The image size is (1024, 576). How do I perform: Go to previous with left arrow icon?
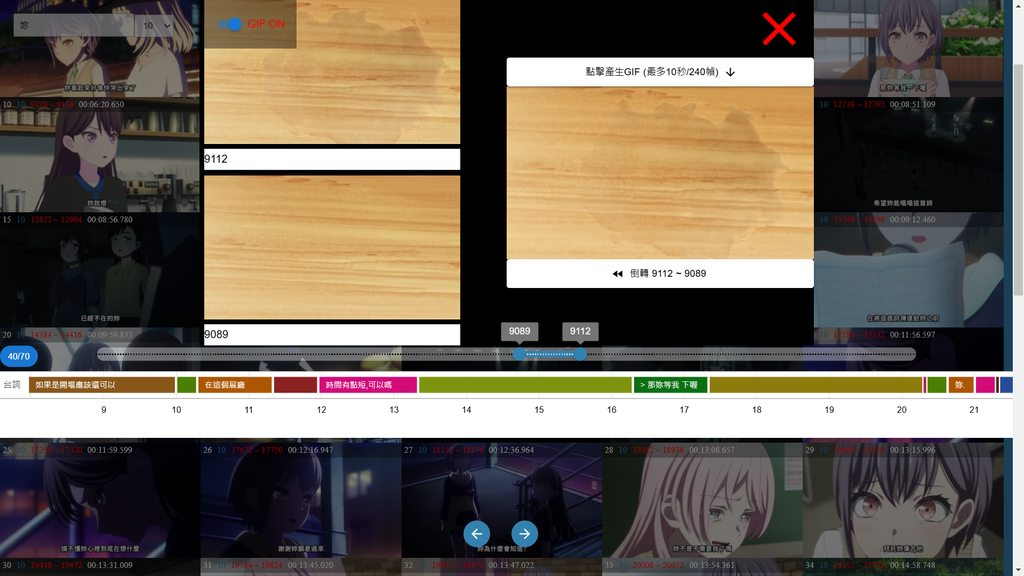coord(477,534)
